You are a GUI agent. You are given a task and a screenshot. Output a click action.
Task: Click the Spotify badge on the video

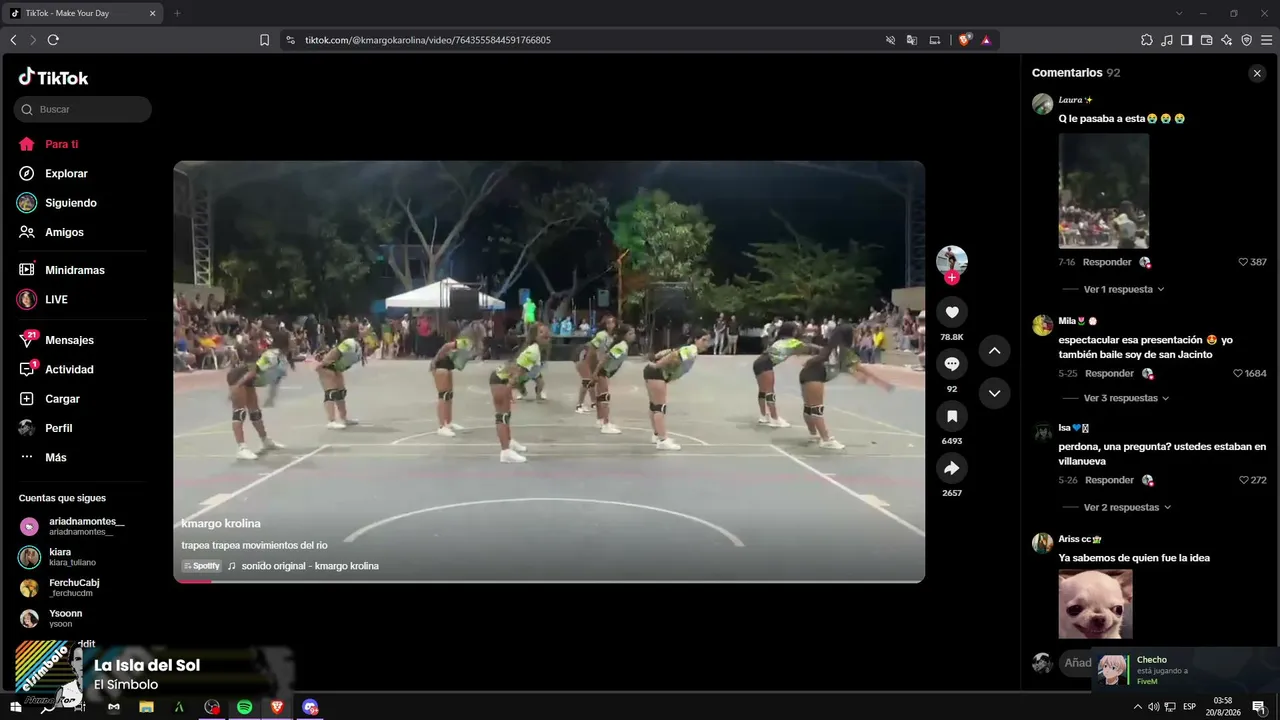[x=201, y=566]
